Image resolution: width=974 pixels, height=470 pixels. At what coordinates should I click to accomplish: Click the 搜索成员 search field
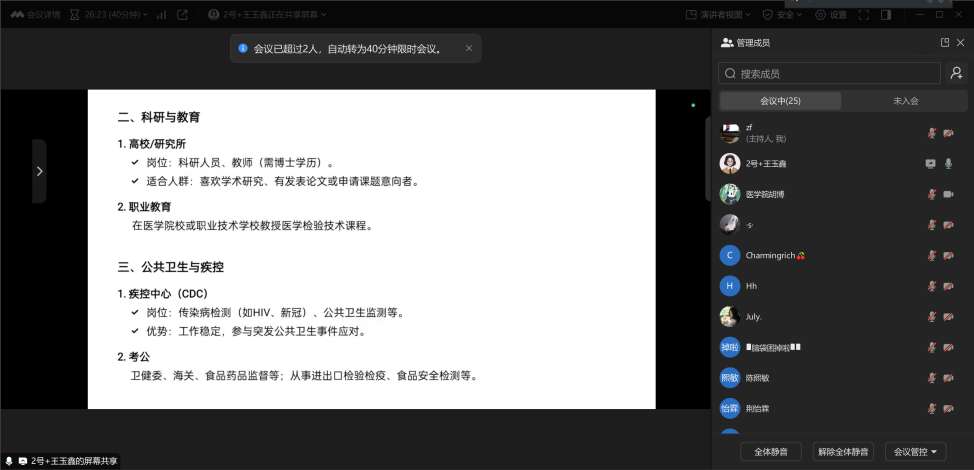point(829,73)
